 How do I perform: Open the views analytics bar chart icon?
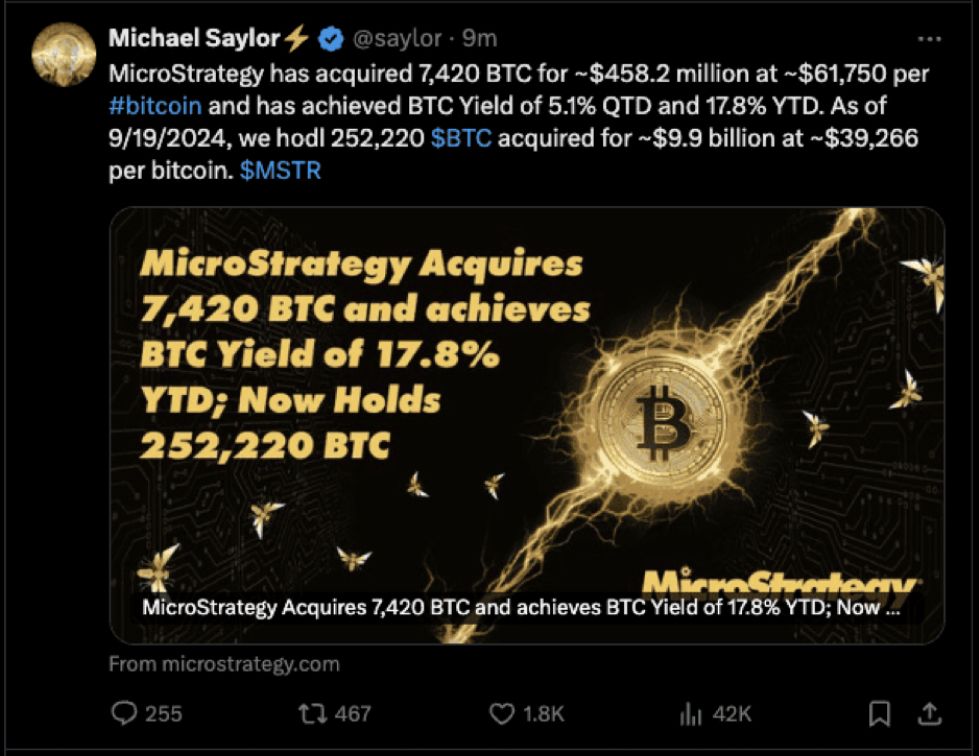pos(691,713)
